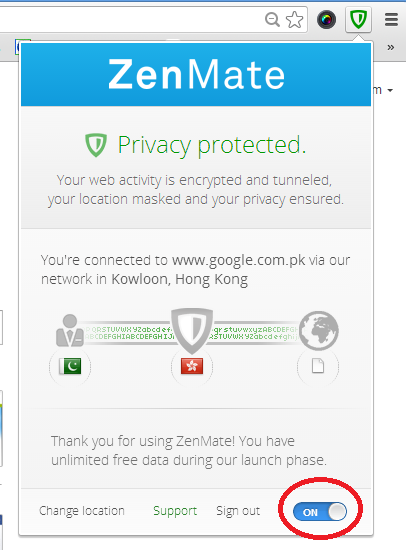Click Sign out
This screenshot has width=406, height=550.
pos(238,511)
